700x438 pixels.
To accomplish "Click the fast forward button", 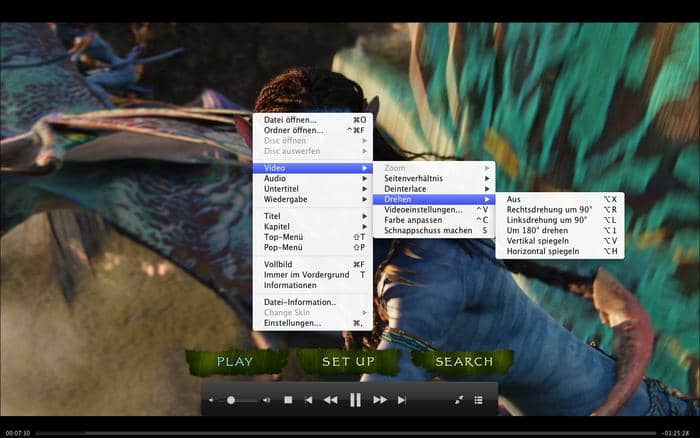I will pos(380,400).
